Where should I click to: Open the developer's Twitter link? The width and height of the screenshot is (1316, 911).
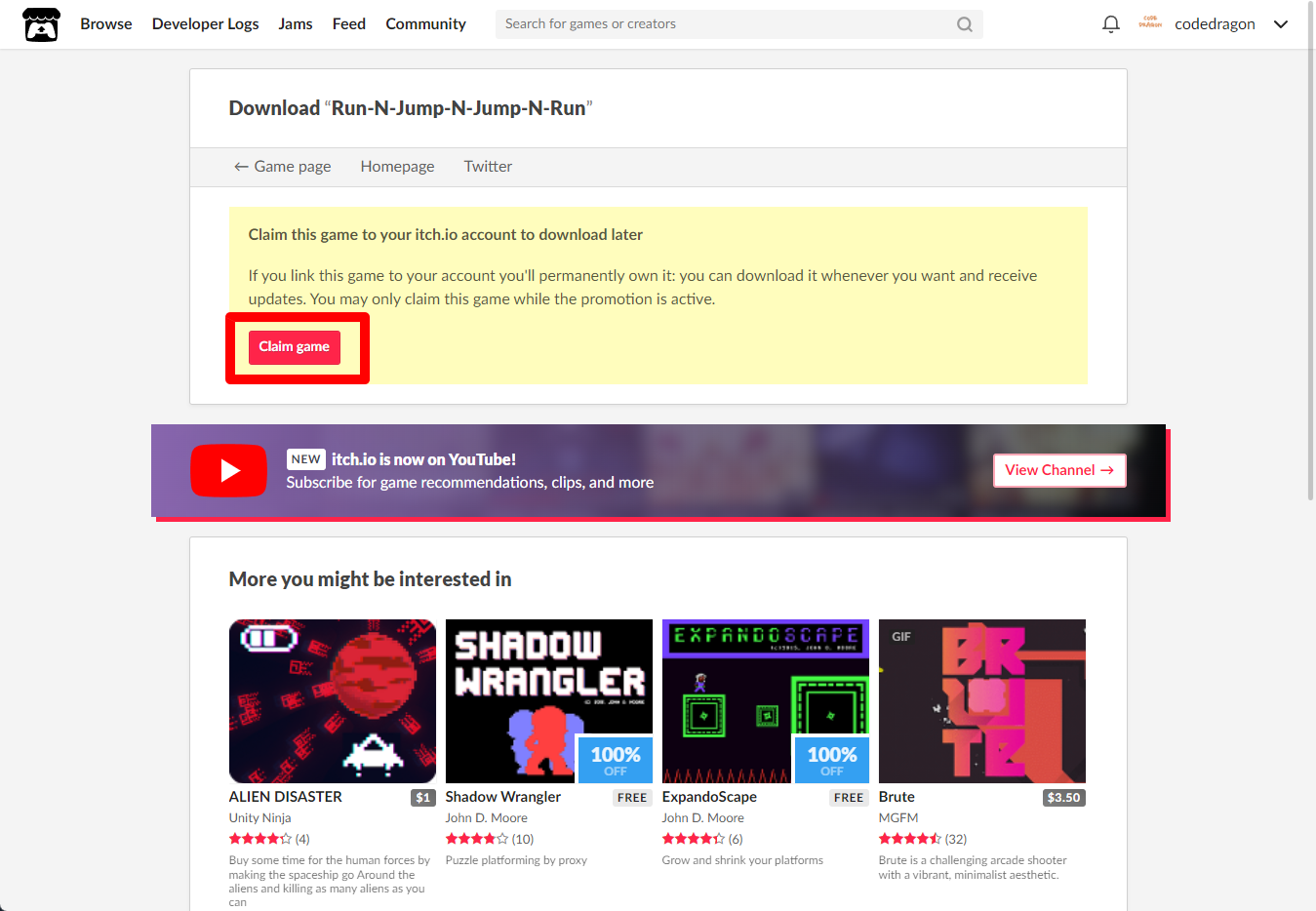tap(488, 167)
